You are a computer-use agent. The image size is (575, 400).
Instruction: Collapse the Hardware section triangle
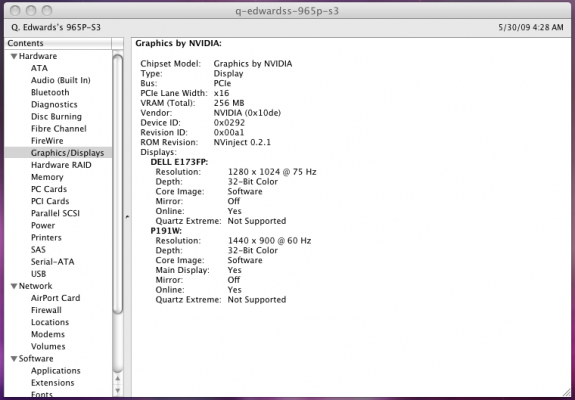tap(14, 56)
